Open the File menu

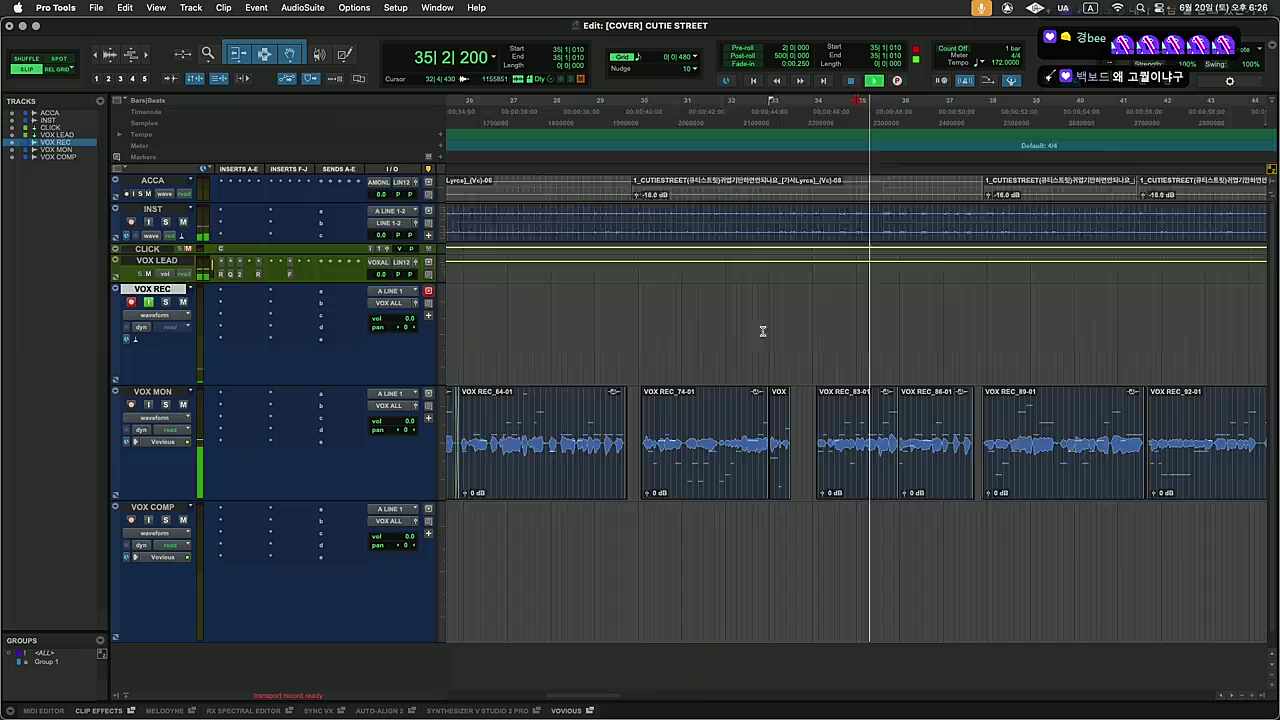click(96, 8)
